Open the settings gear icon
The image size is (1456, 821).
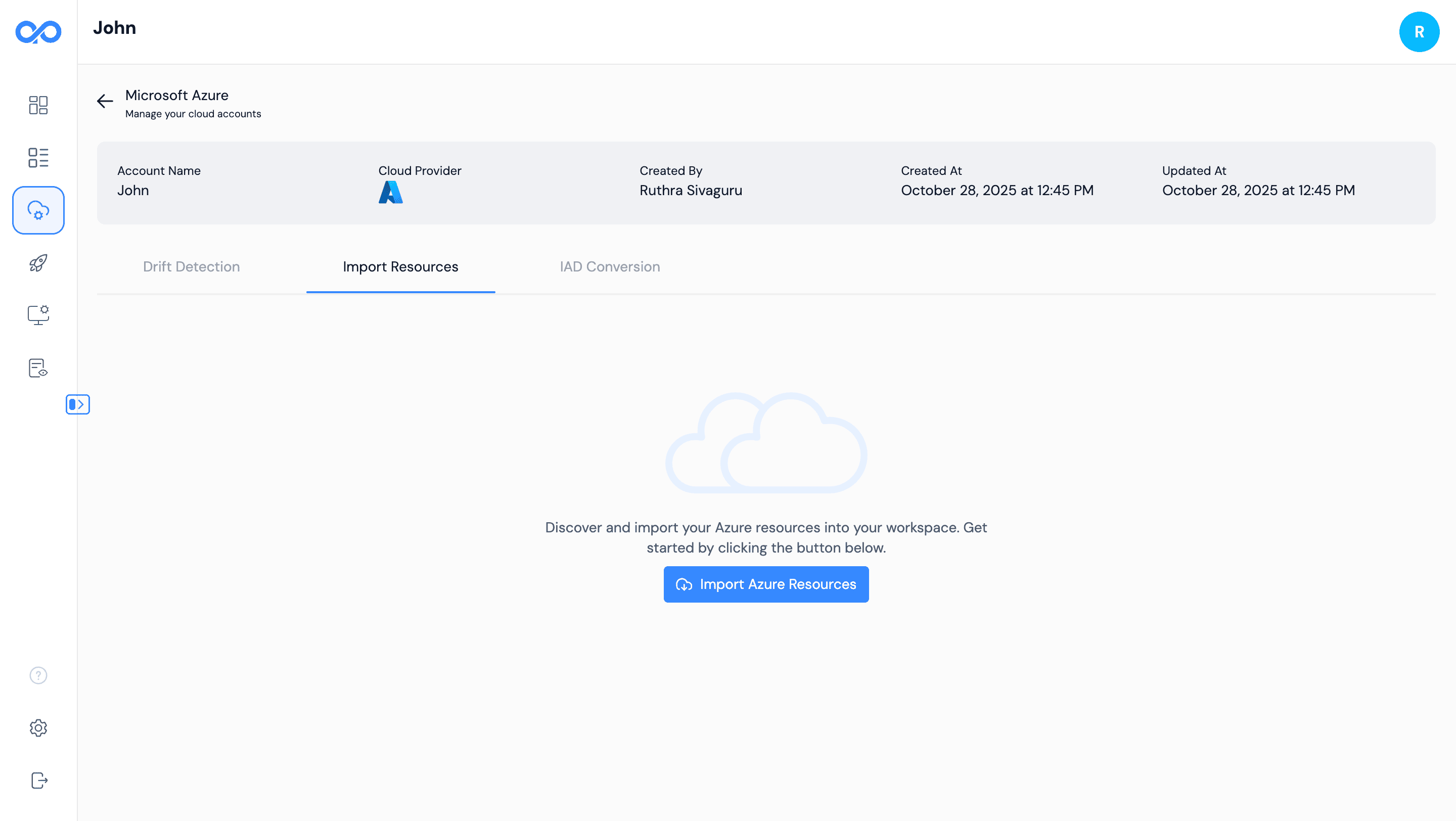[x=38, y=728]
